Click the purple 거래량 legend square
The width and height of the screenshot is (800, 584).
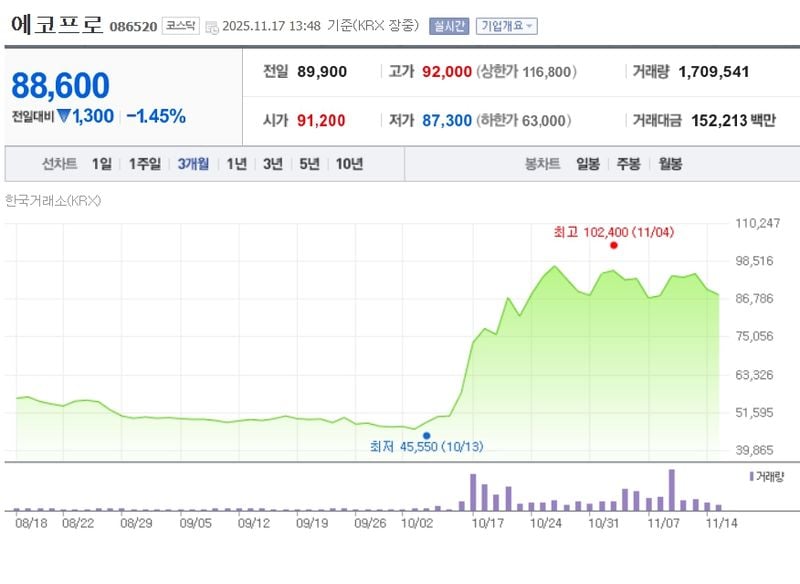coord(751,476)
